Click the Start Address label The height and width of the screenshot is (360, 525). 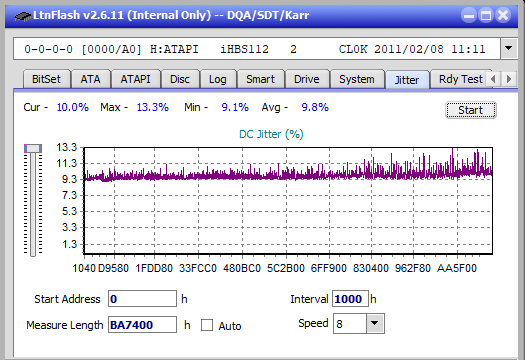pos(67,299)
